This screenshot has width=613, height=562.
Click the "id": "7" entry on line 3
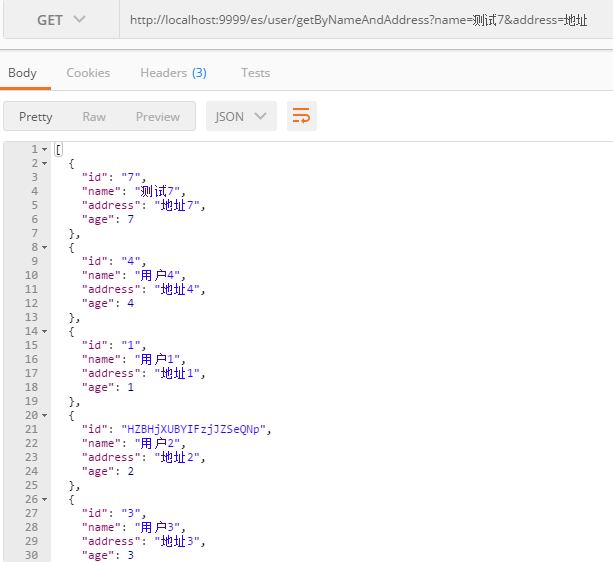[114, 177]
